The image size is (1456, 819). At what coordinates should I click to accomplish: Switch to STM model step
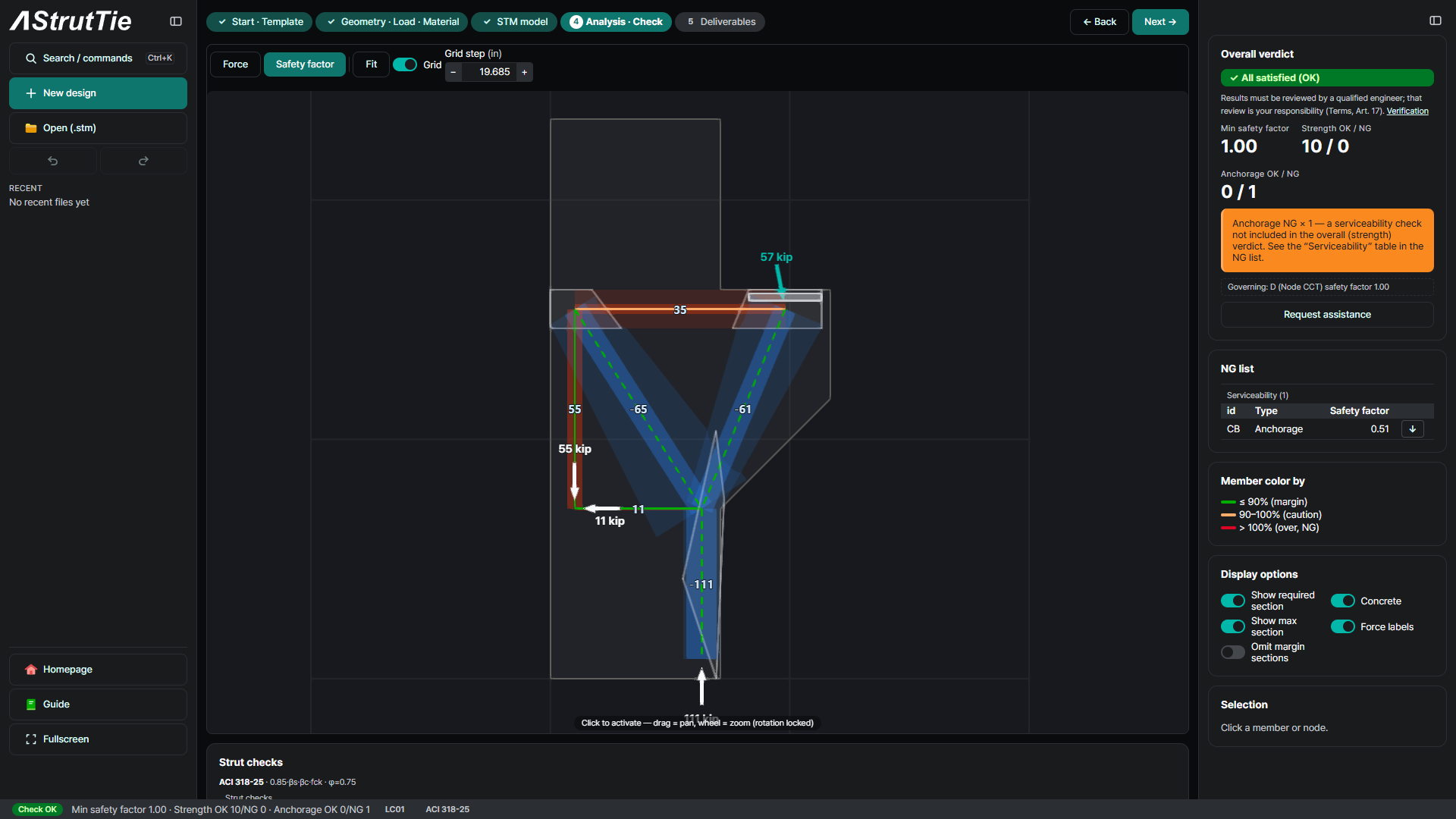(514, 22)
